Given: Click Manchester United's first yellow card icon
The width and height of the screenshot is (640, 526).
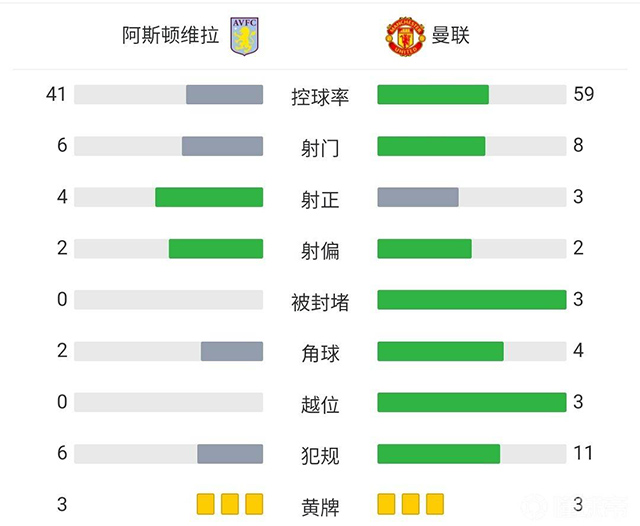Looking at the screenshot, I should tap(386, 503).
